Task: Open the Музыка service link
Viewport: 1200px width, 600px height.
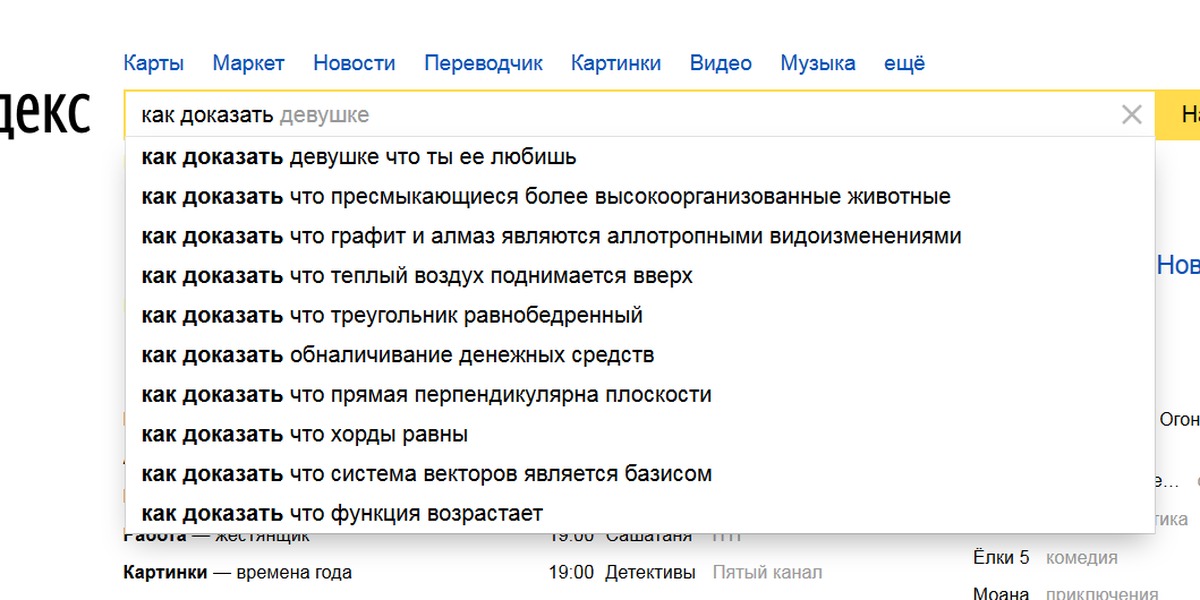Action: click(x=817, y=63)
